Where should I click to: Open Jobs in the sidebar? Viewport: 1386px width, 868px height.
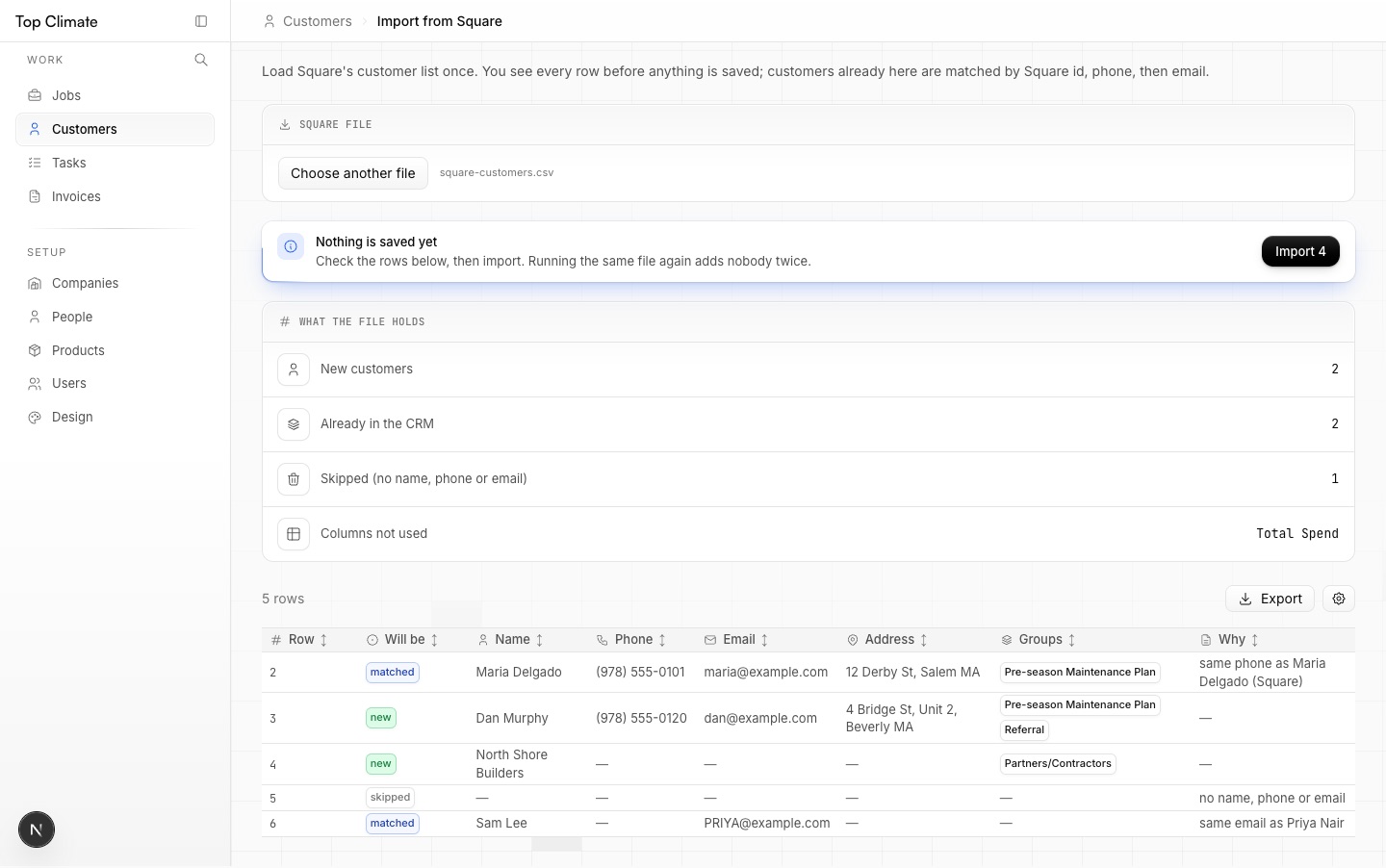pos(115,95)
